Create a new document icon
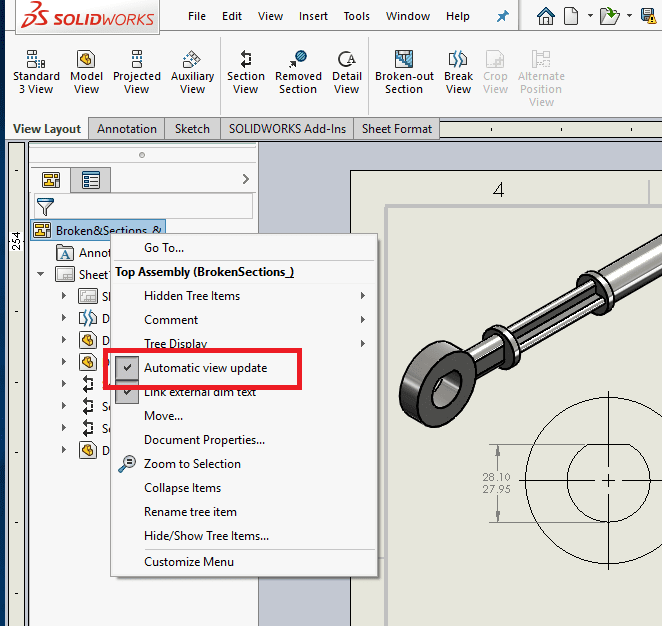 click(571, 16)
